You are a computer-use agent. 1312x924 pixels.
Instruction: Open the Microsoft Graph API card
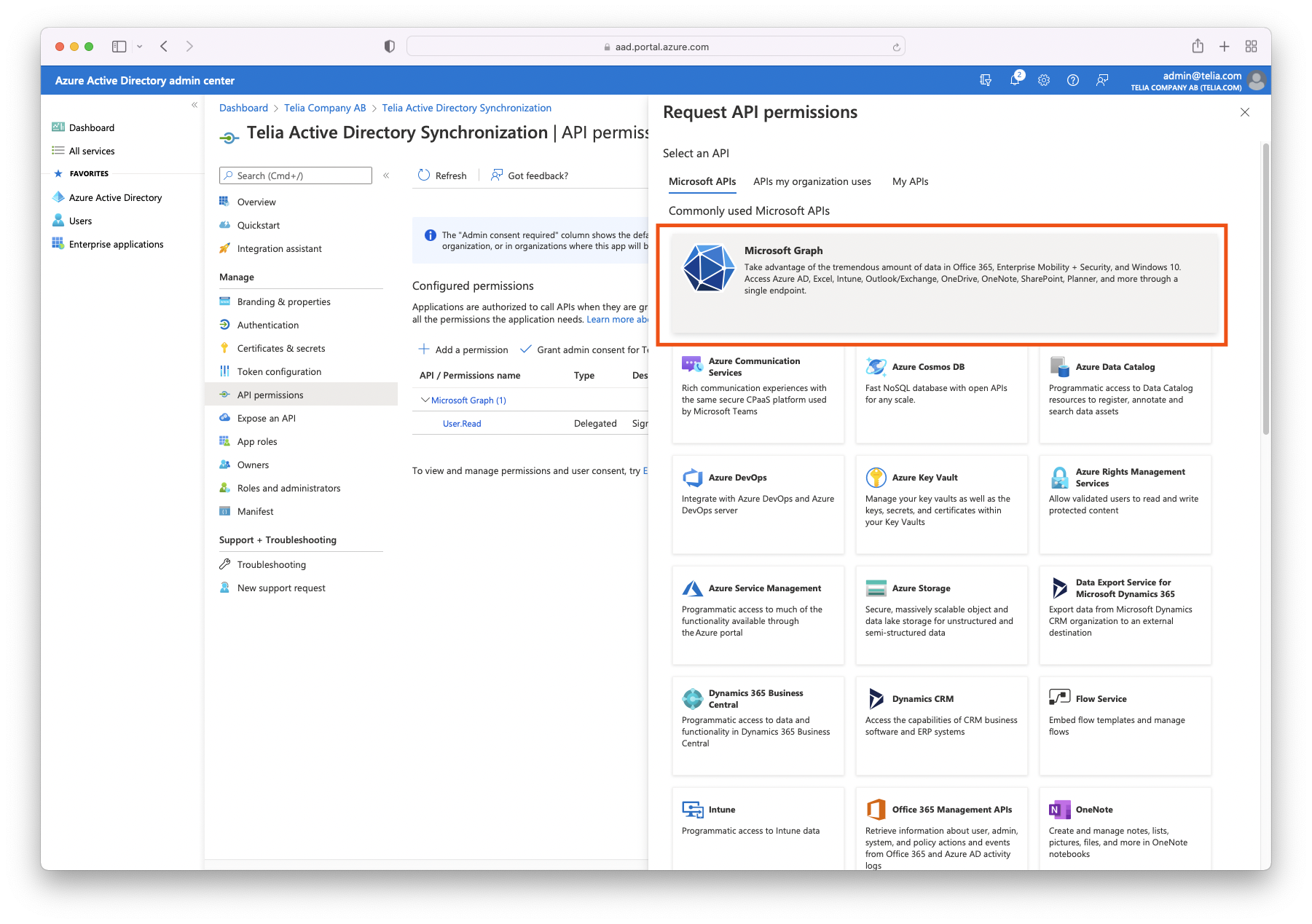click(944, 283)
